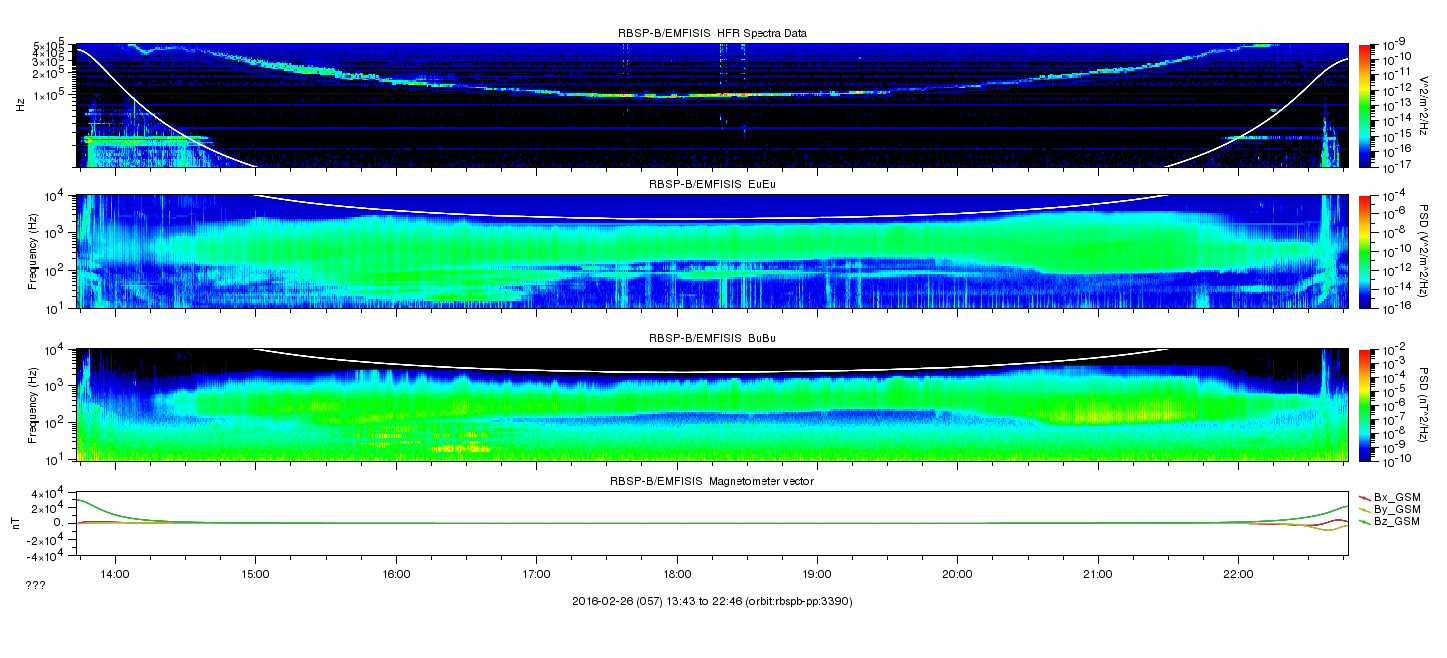1447x658 pixels.
Task: Click the date range caption text
Action: tap(712, 601)
